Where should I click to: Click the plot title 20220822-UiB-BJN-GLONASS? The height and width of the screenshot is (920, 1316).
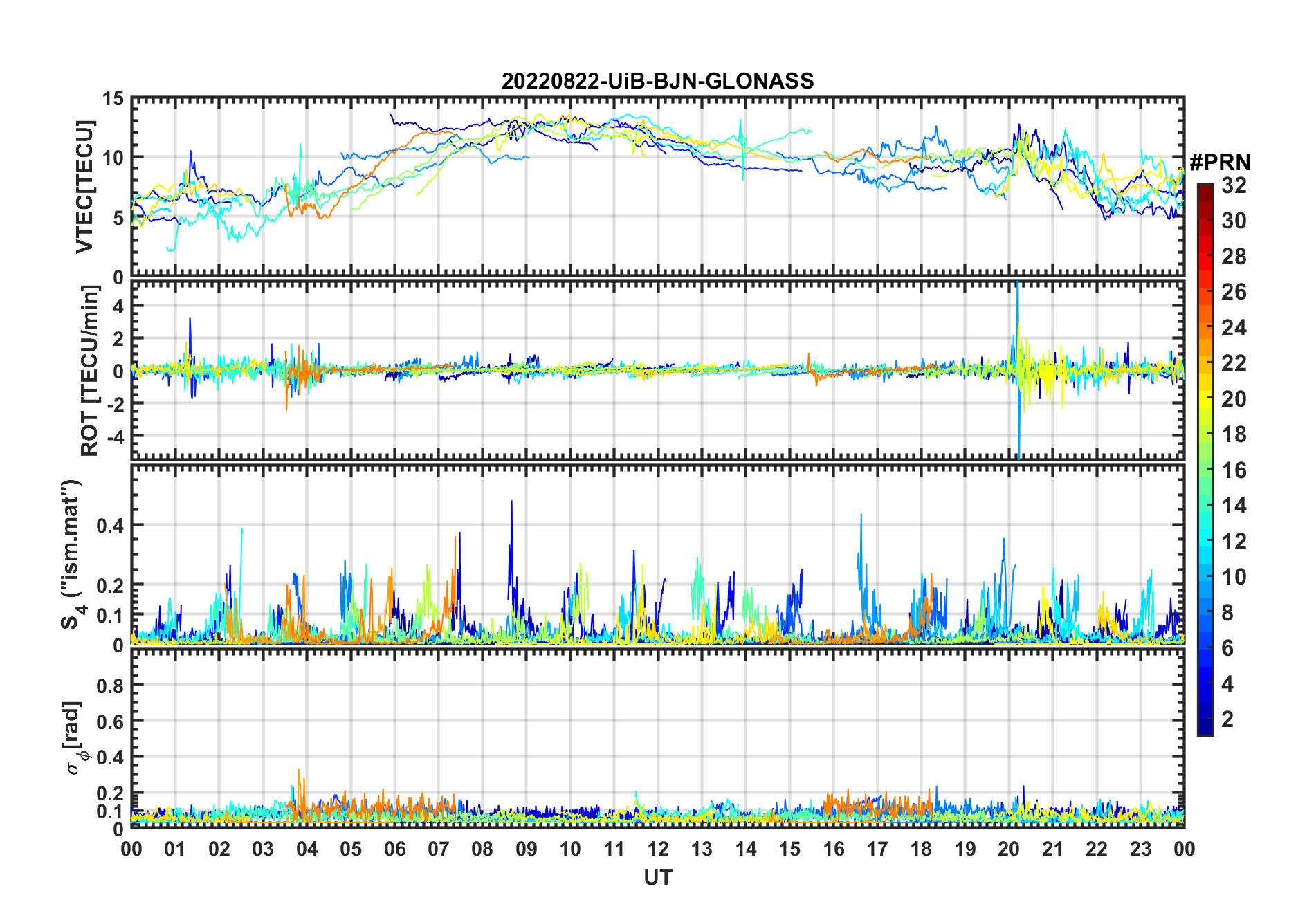pyautogui.click(x=657, y=81)
